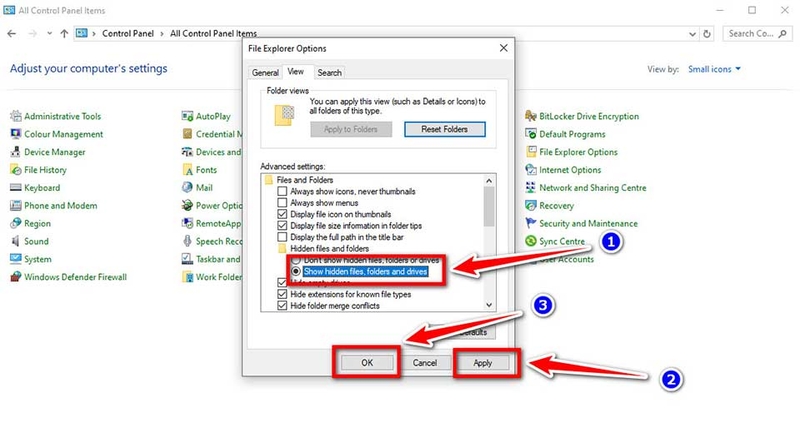Click the Cancel button
800x448 pixels.
click(x=424, y=363)
